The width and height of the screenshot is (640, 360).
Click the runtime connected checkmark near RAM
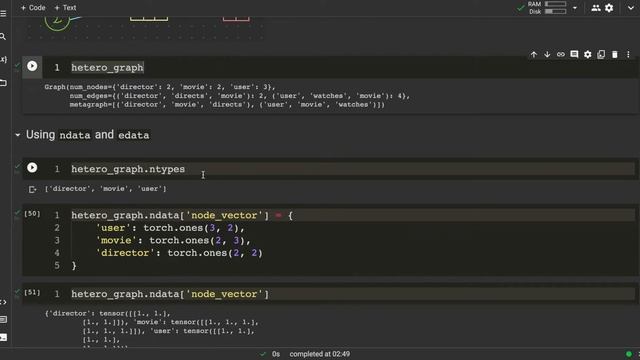click(x=520, y=8)
